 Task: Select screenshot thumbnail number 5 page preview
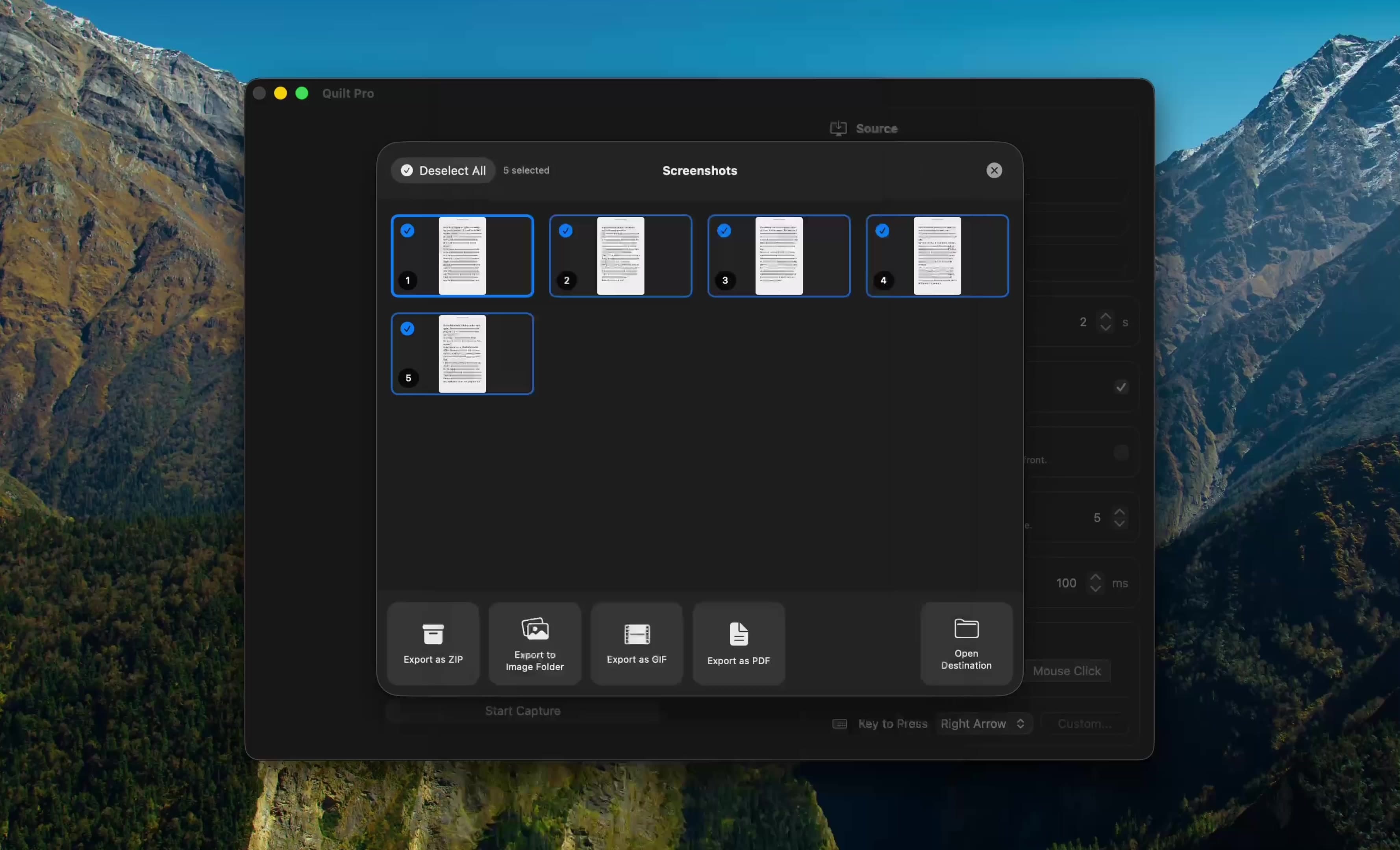click(x=462, y=354)
